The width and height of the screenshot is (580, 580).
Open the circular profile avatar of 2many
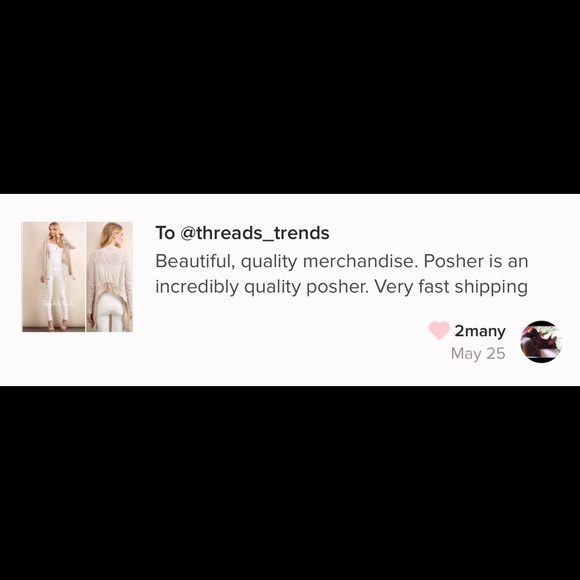coord(541,341)
